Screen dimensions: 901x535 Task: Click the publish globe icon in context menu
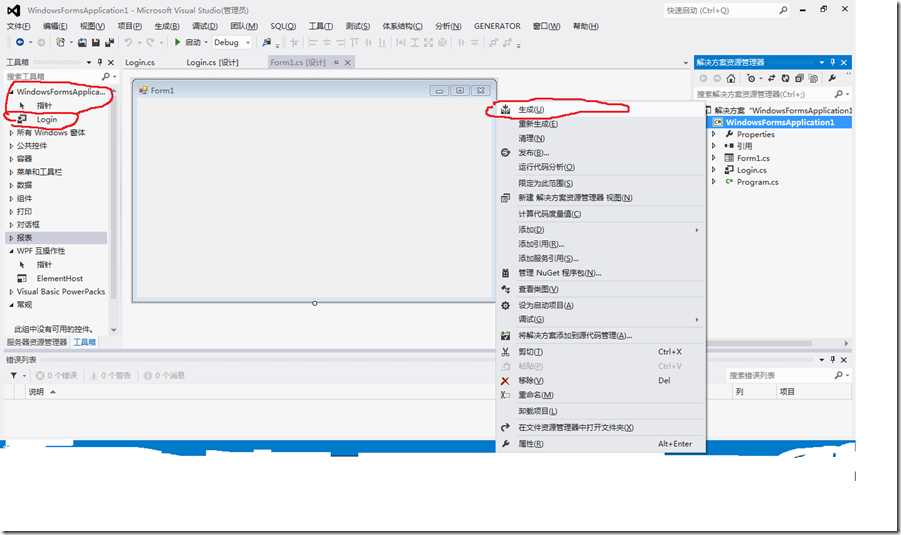(x=505, y=152)
